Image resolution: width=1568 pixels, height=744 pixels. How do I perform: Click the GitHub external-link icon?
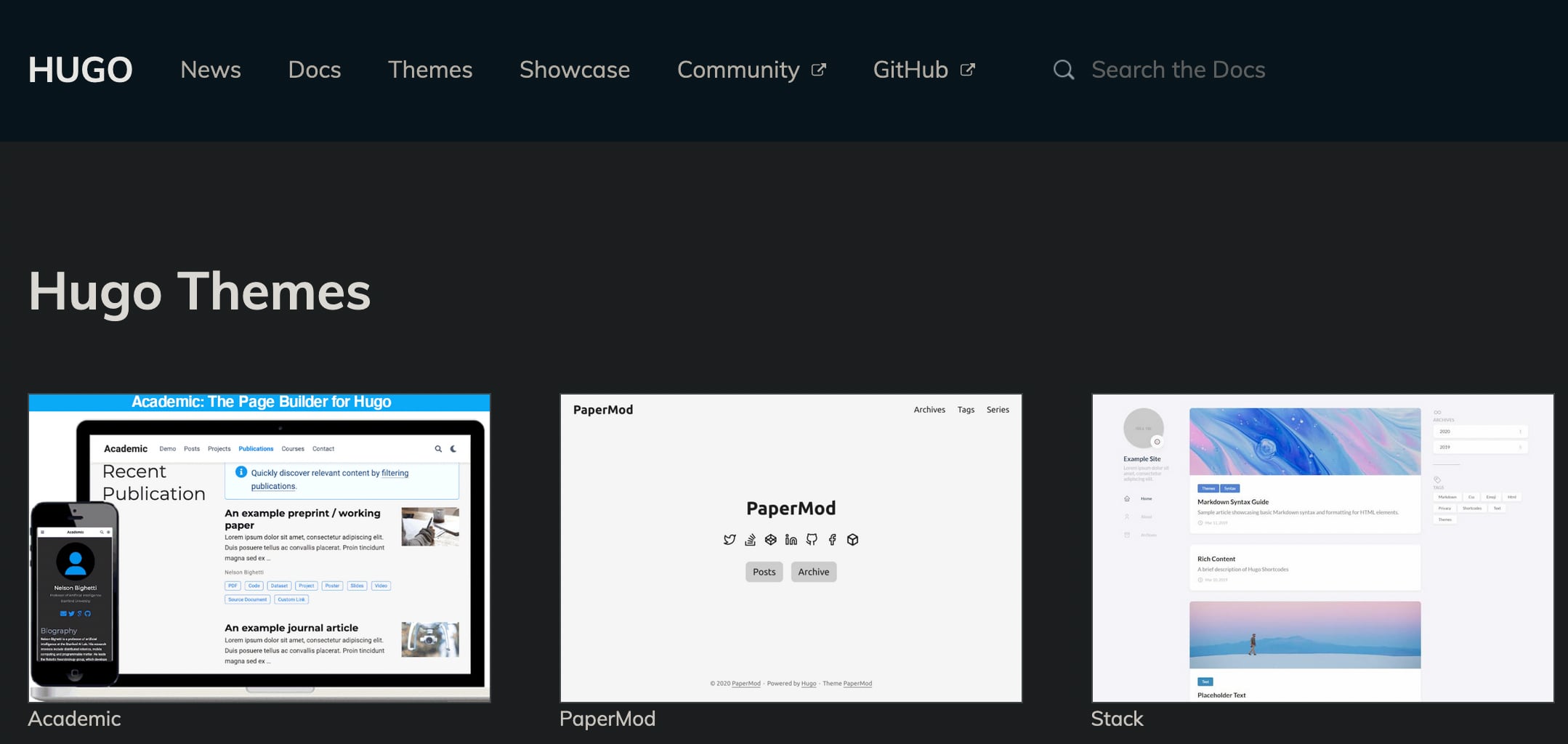coord(967,70)
